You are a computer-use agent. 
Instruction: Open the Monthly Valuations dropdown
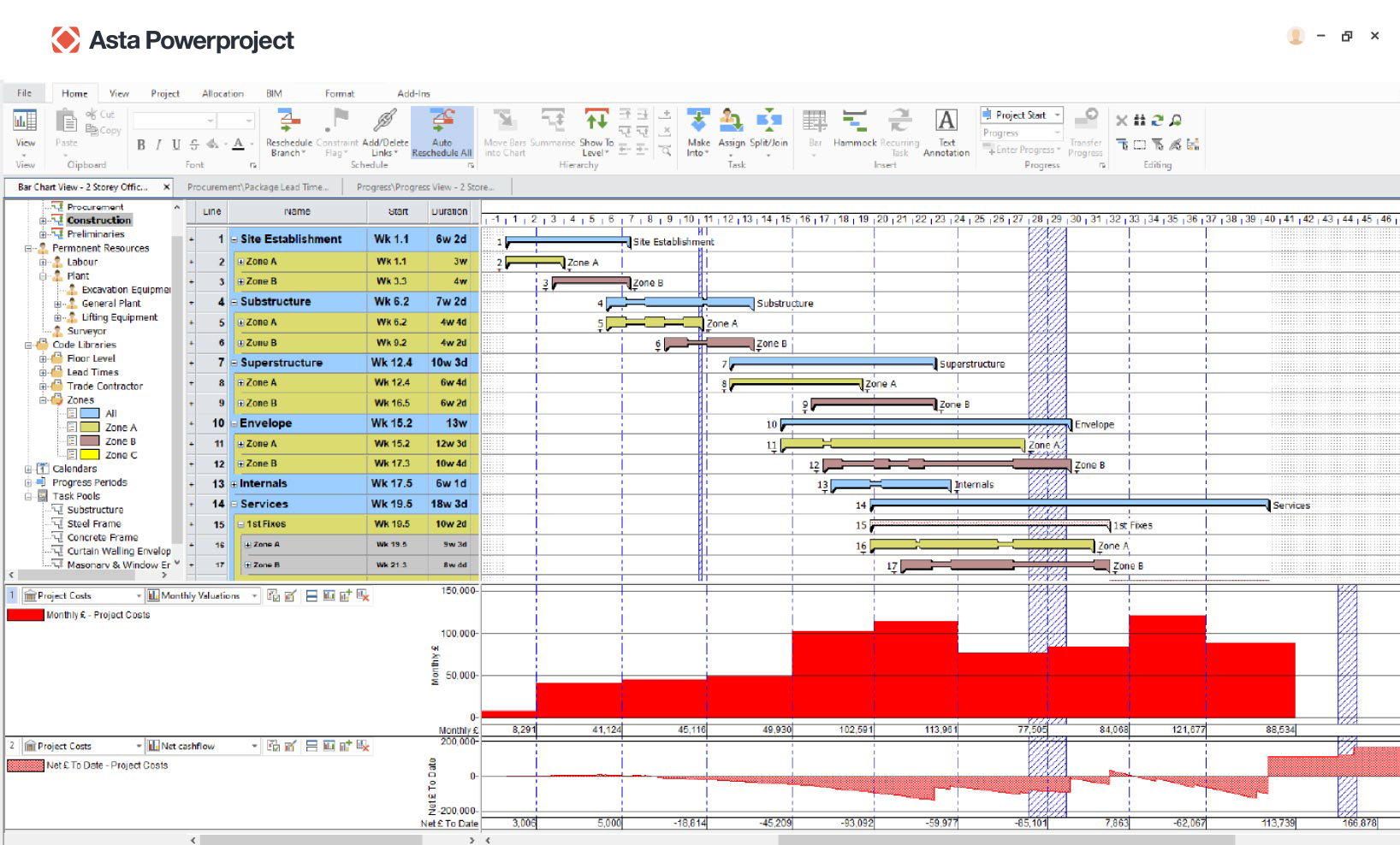point(254,596)
